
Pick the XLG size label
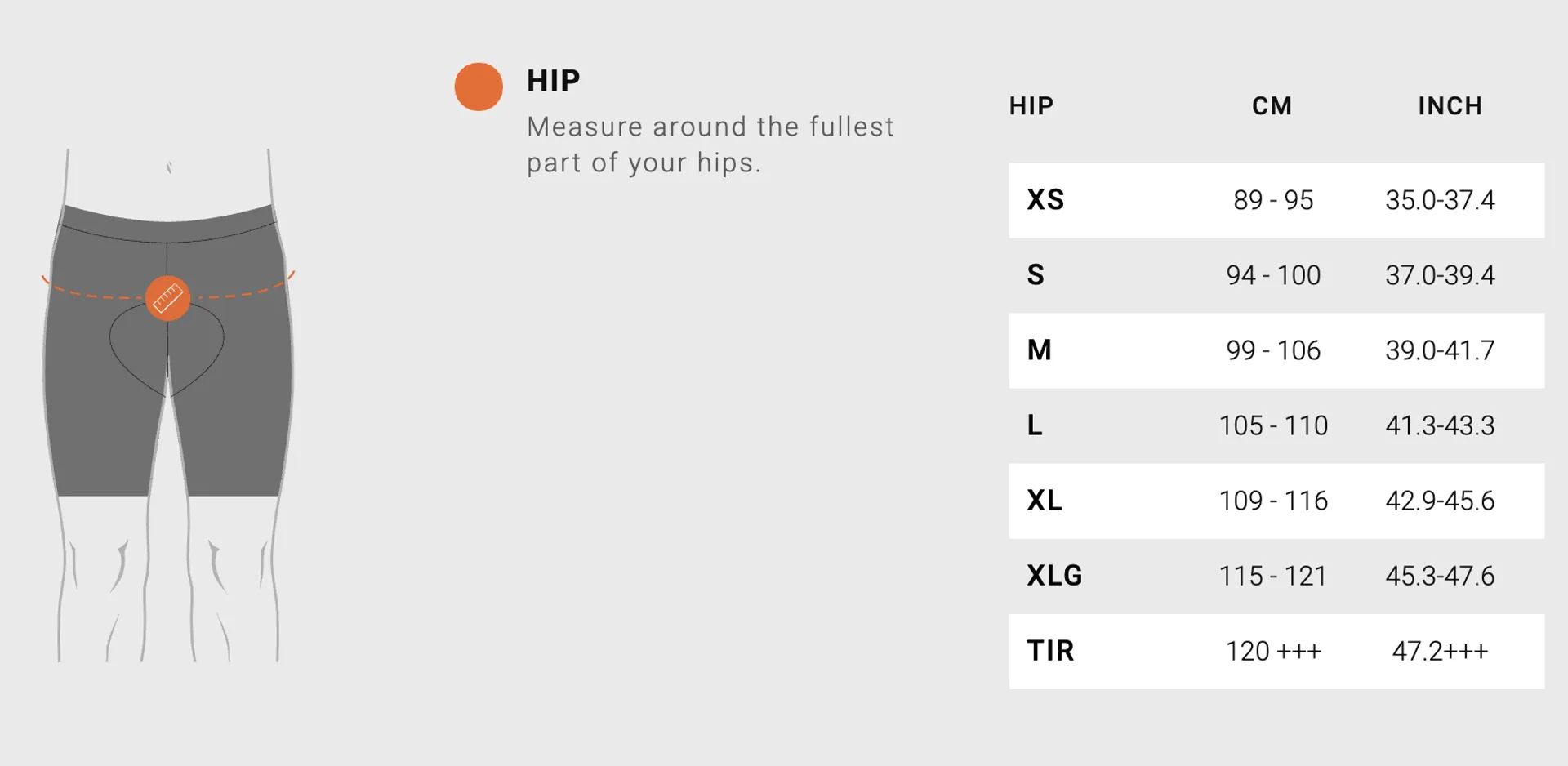tap(1054, 576)
